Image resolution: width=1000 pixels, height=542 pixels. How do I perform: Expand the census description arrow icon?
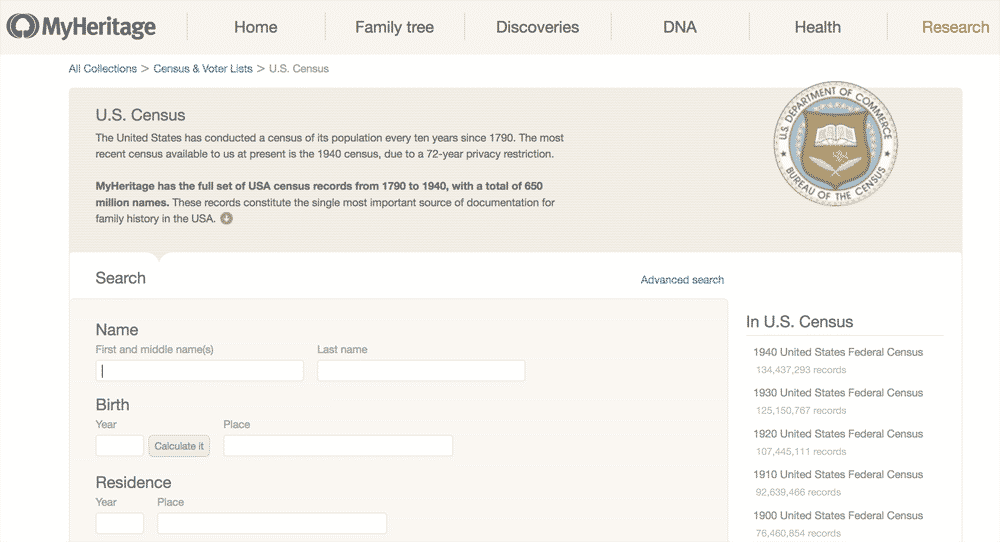point(226,219)
